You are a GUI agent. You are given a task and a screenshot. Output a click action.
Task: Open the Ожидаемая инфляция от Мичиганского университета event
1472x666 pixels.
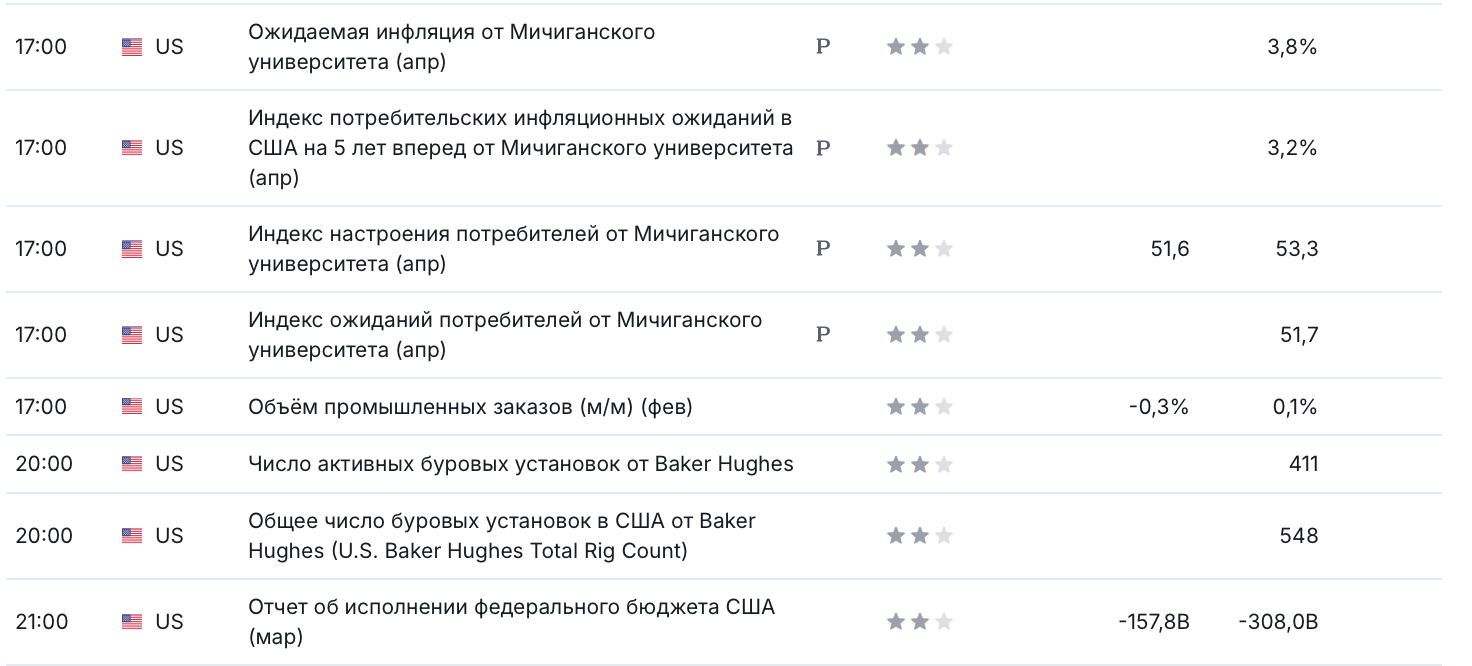(x=451, y=47)
